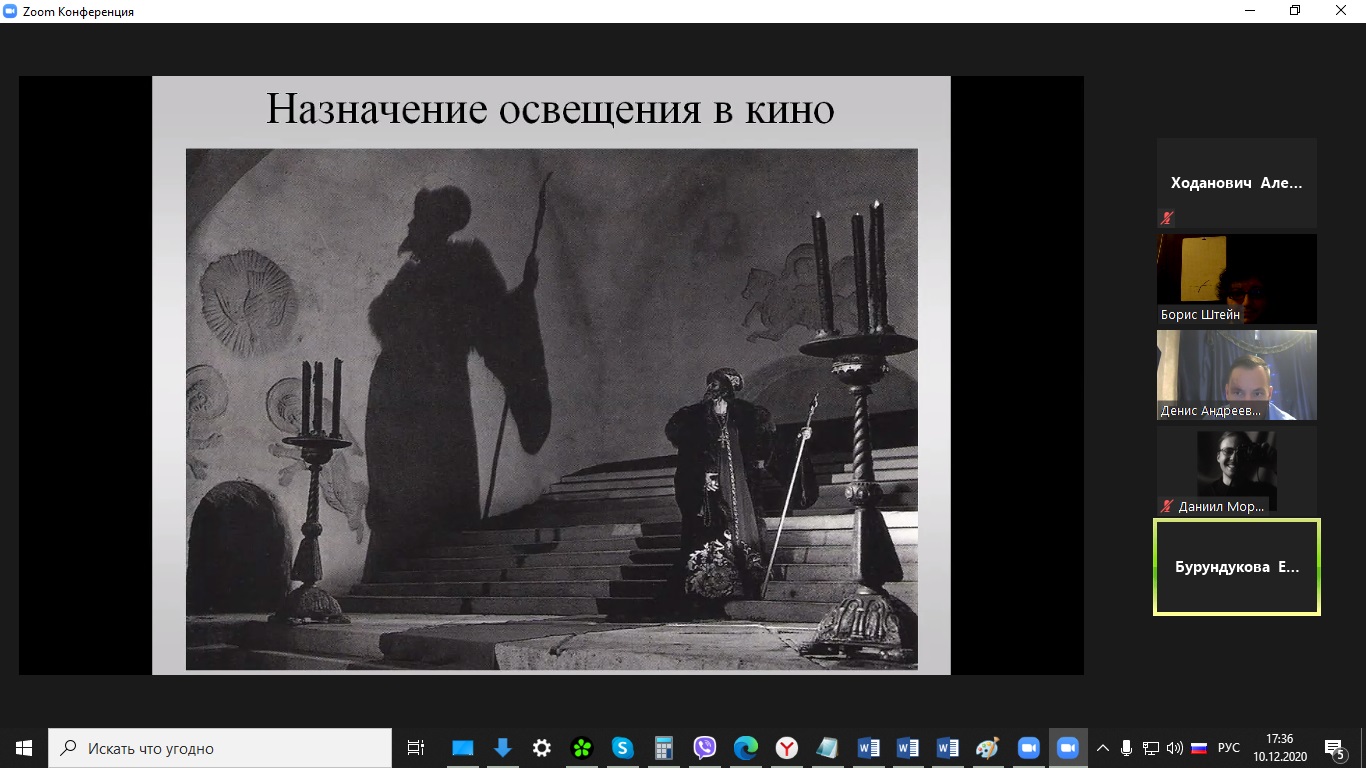Launch Microsoft Edge from taskbar
Screen dimensions: 1366x768
tap(746, 748)
